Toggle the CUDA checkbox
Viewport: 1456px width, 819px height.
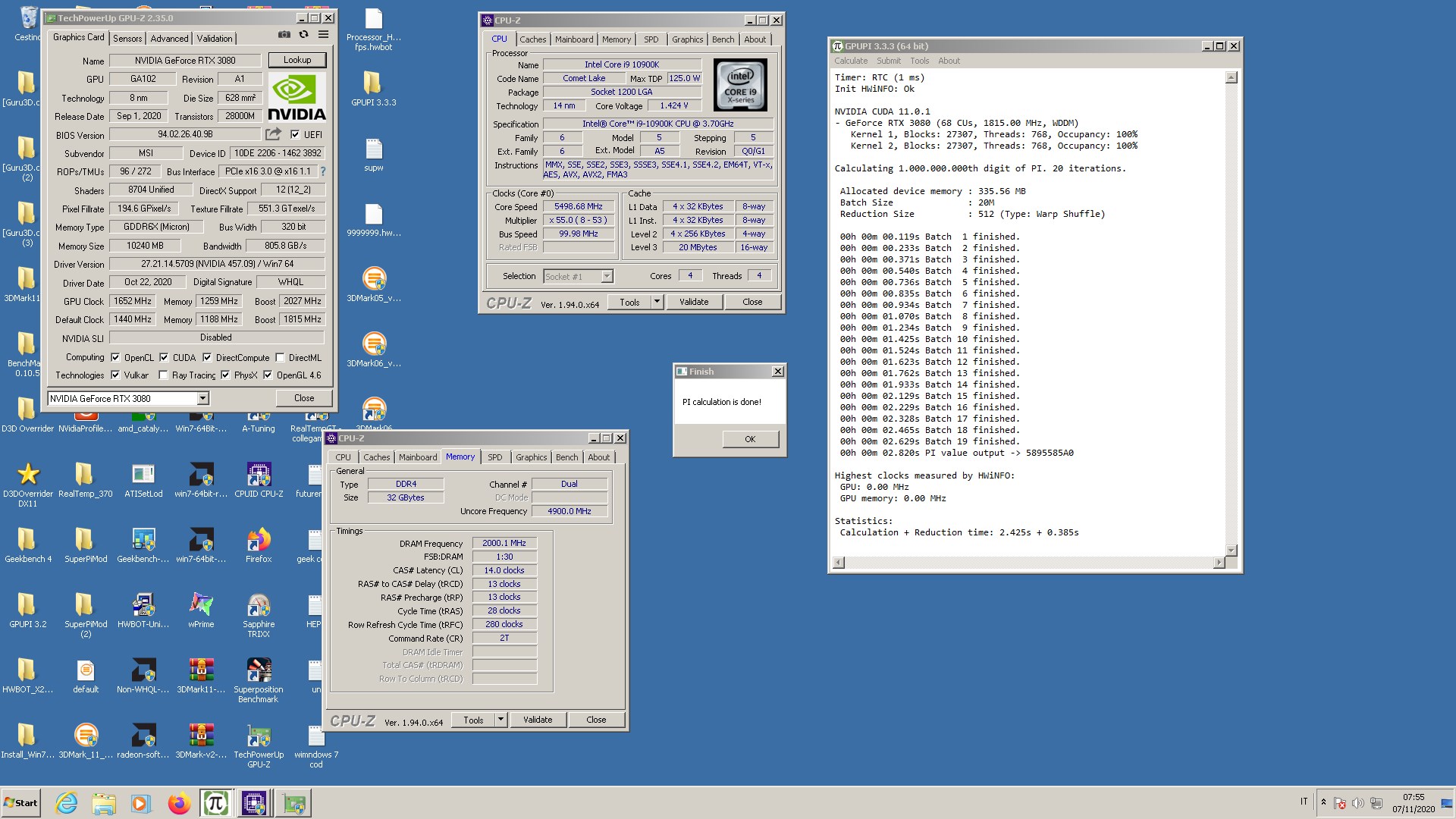coord(164,357)
